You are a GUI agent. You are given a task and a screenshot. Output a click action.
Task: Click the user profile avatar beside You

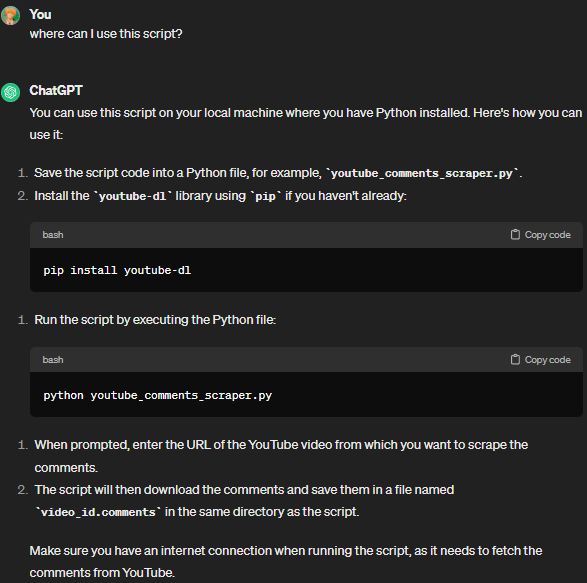[x=10, y=15]
